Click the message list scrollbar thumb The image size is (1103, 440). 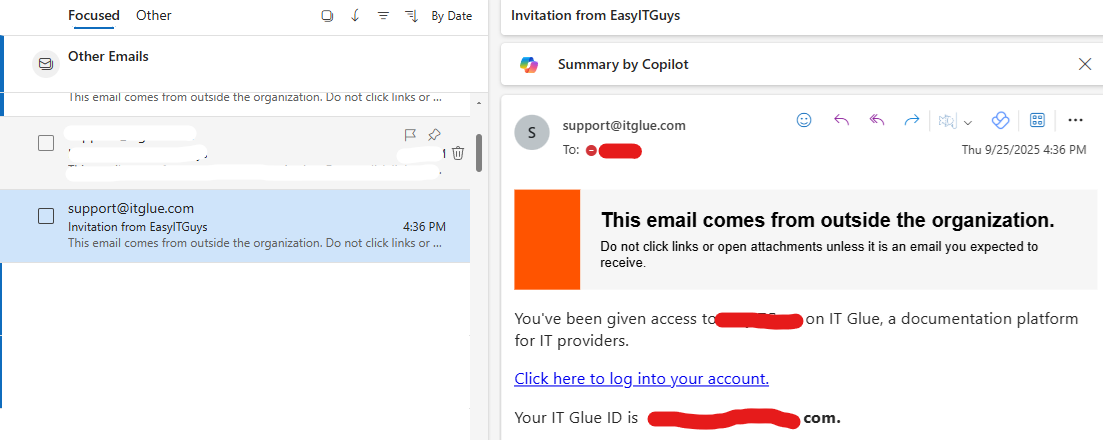pyautogui.click(x=479, y=152)
